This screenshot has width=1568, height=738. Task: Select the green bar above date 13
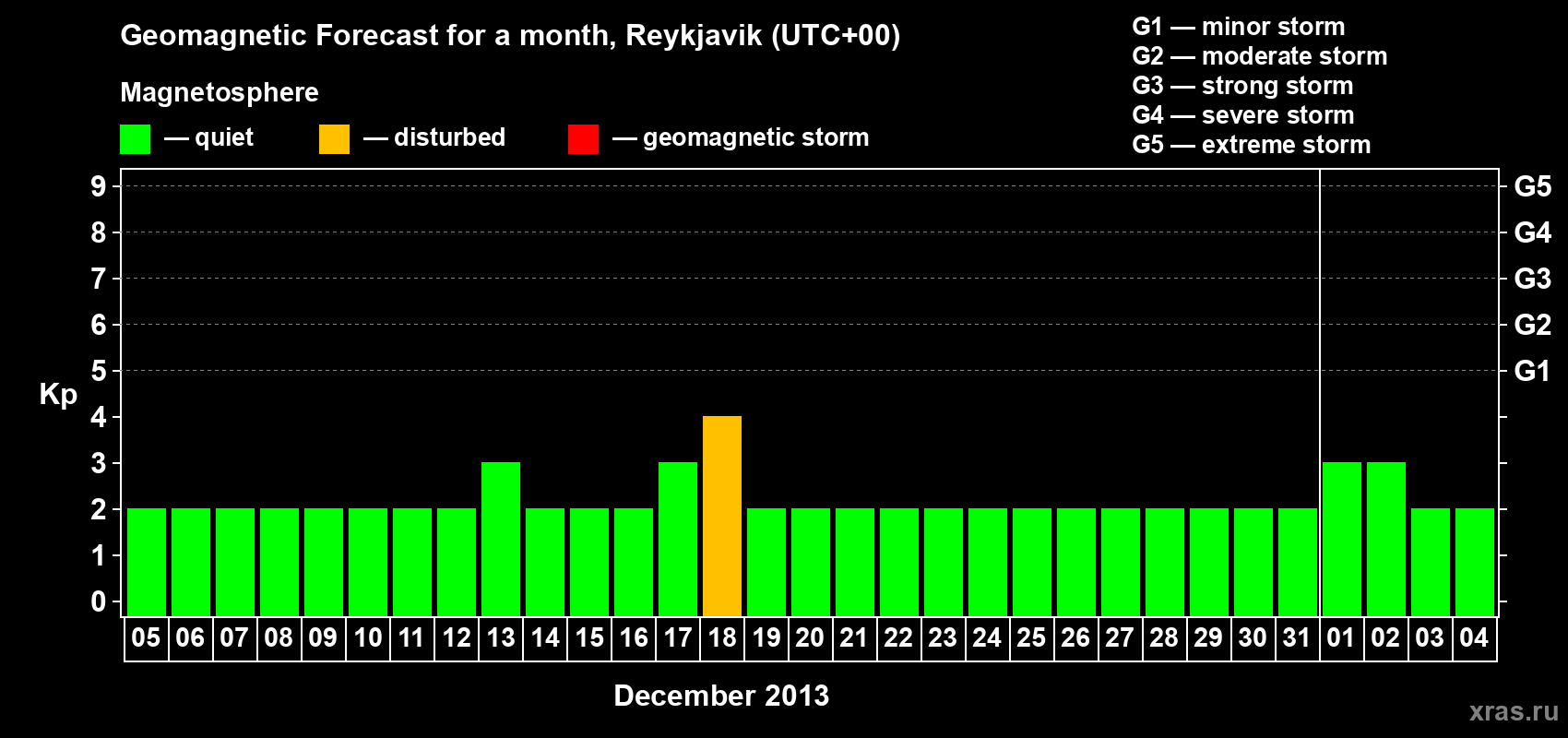click(x=501, y=540)
